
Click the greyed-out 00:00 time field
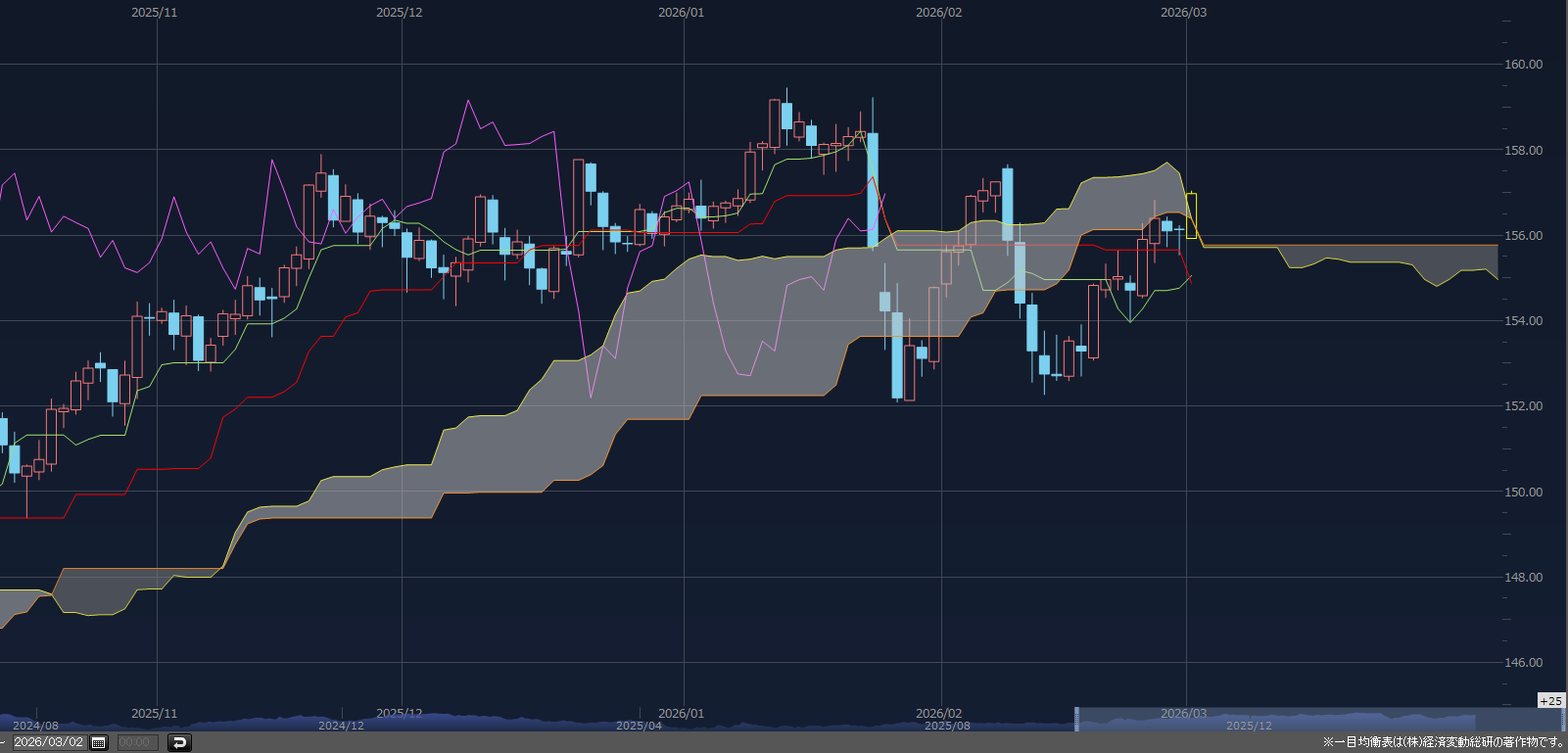[x=135, y=742]
